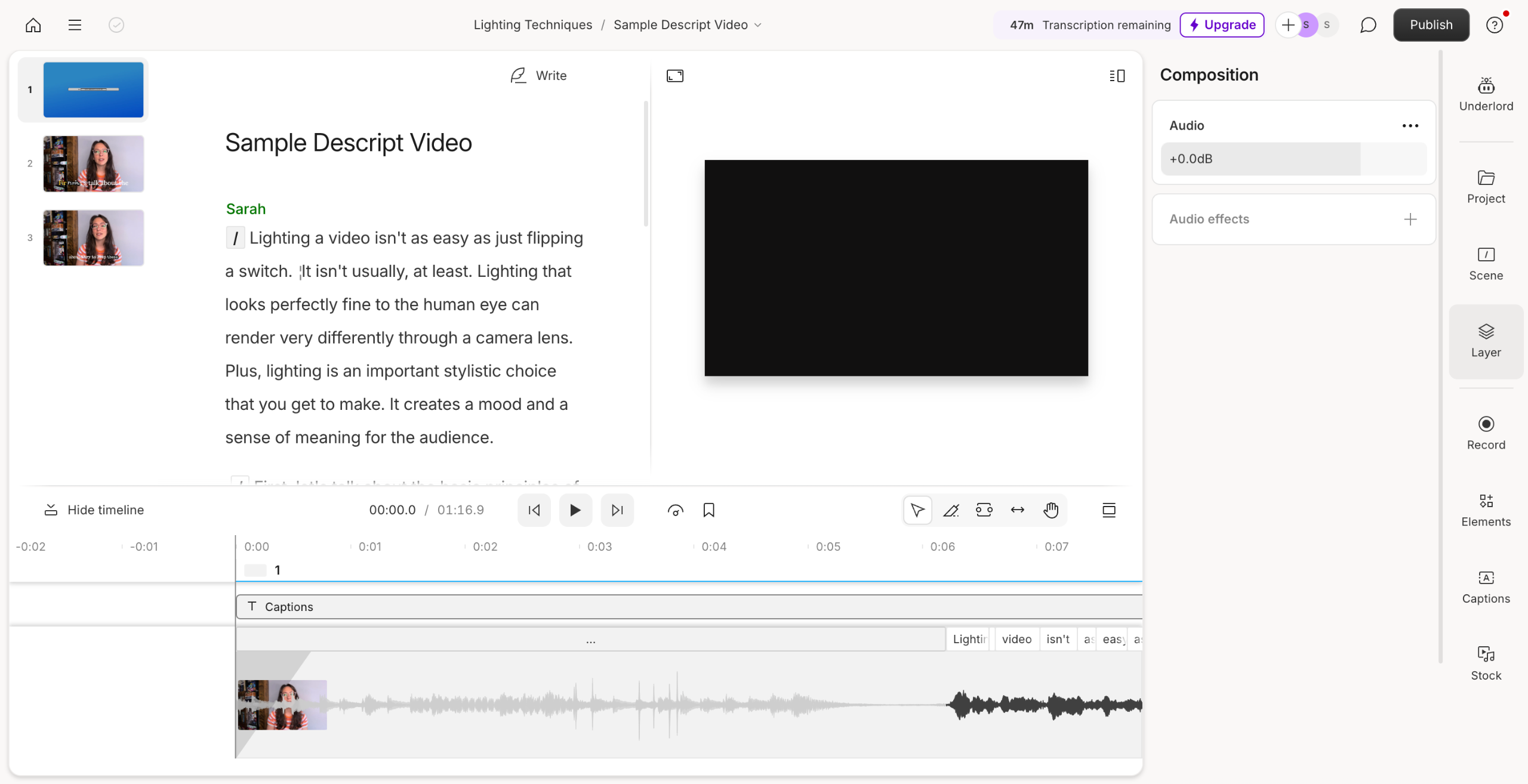Adjust the +0.0dB audio gain slider
Image resolution: width=1528 pixels, height=784 pixels.
(x=1293, y=159)
